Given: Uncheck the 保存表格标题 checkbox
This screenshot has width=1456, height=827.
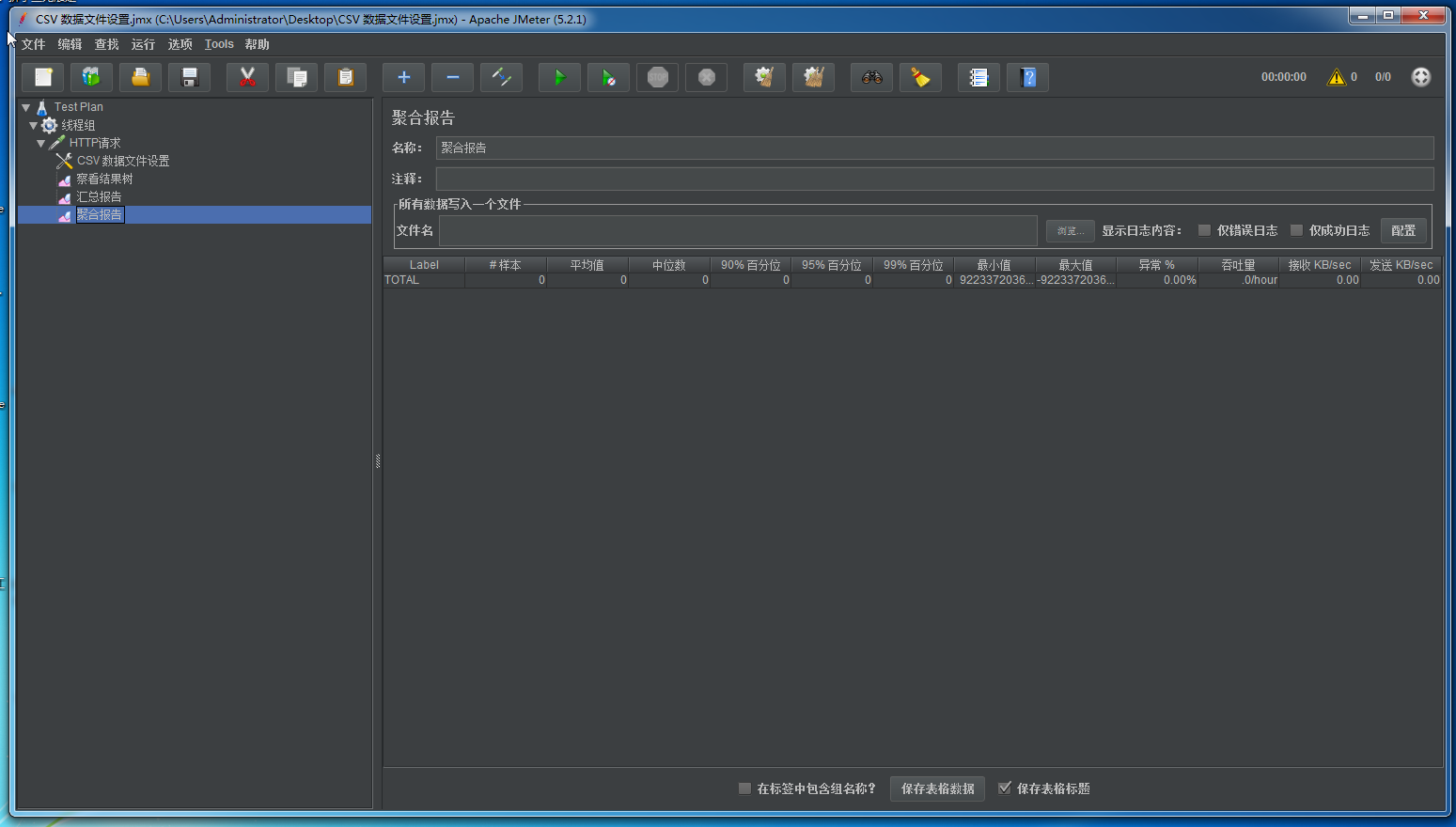Looking at the screenshot, I should (x=1005, y=788).
